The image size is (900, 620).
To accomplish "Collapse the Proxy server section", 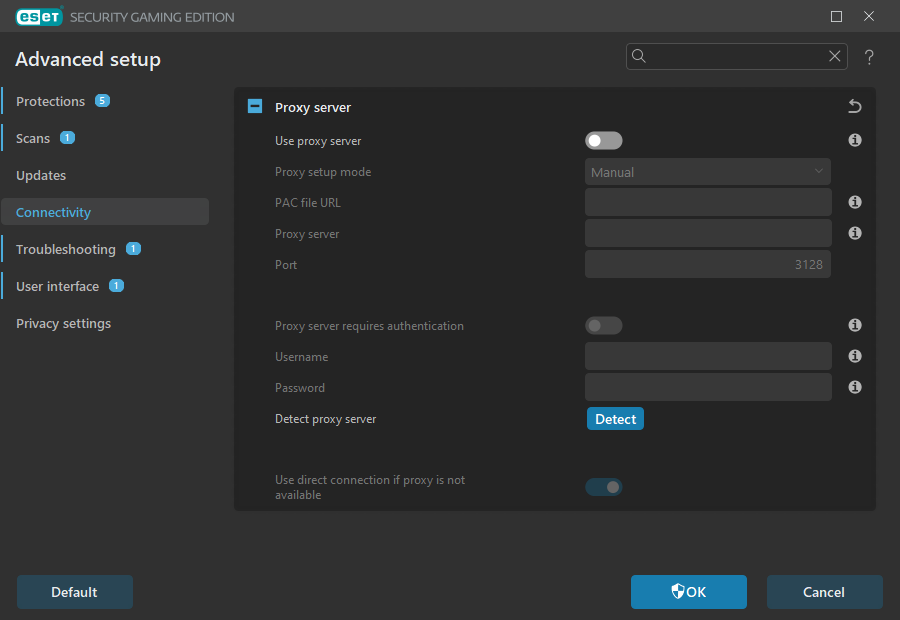I will pos(255,106).
